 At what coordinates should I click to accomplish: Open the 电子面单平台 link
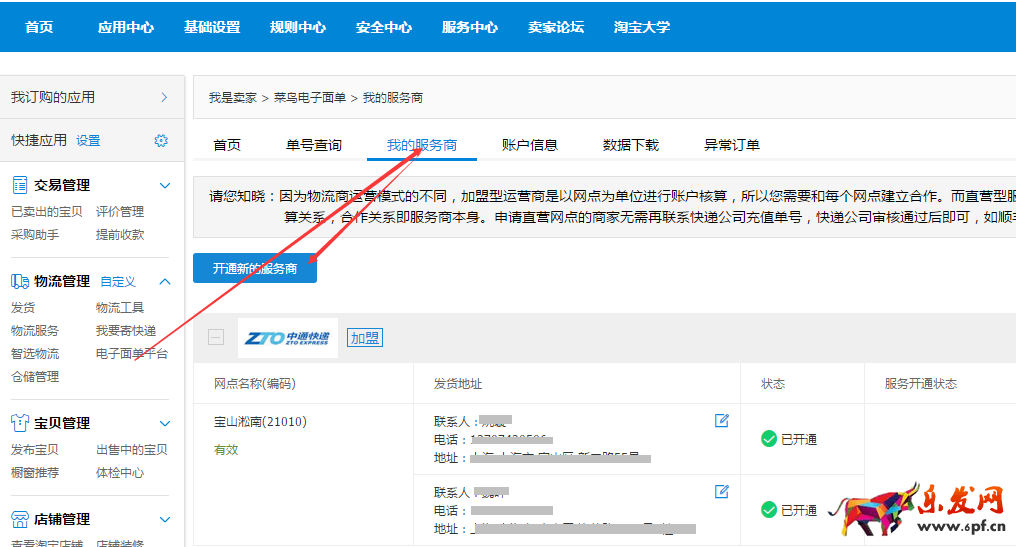pos(131,354)
